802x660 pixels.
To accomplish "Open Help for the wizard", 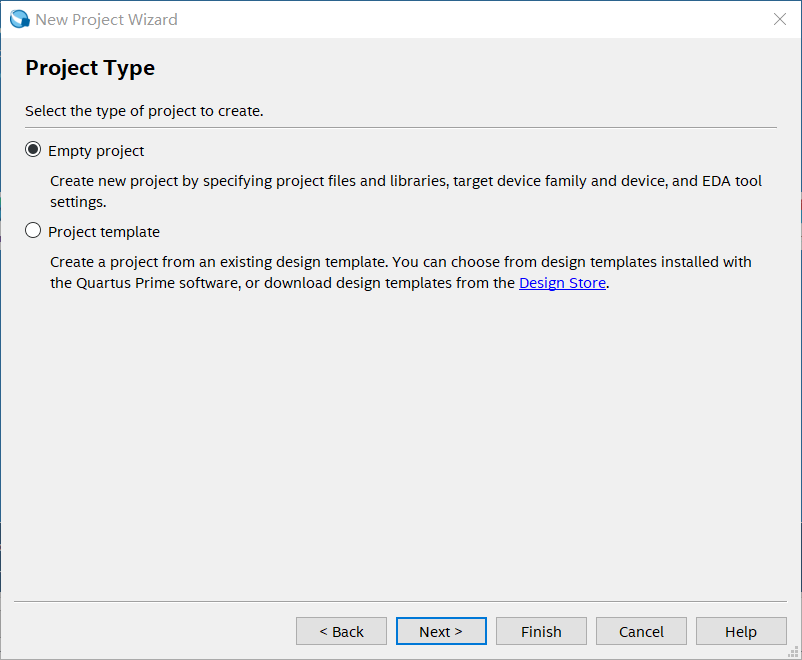I will (x=741, y=631).
